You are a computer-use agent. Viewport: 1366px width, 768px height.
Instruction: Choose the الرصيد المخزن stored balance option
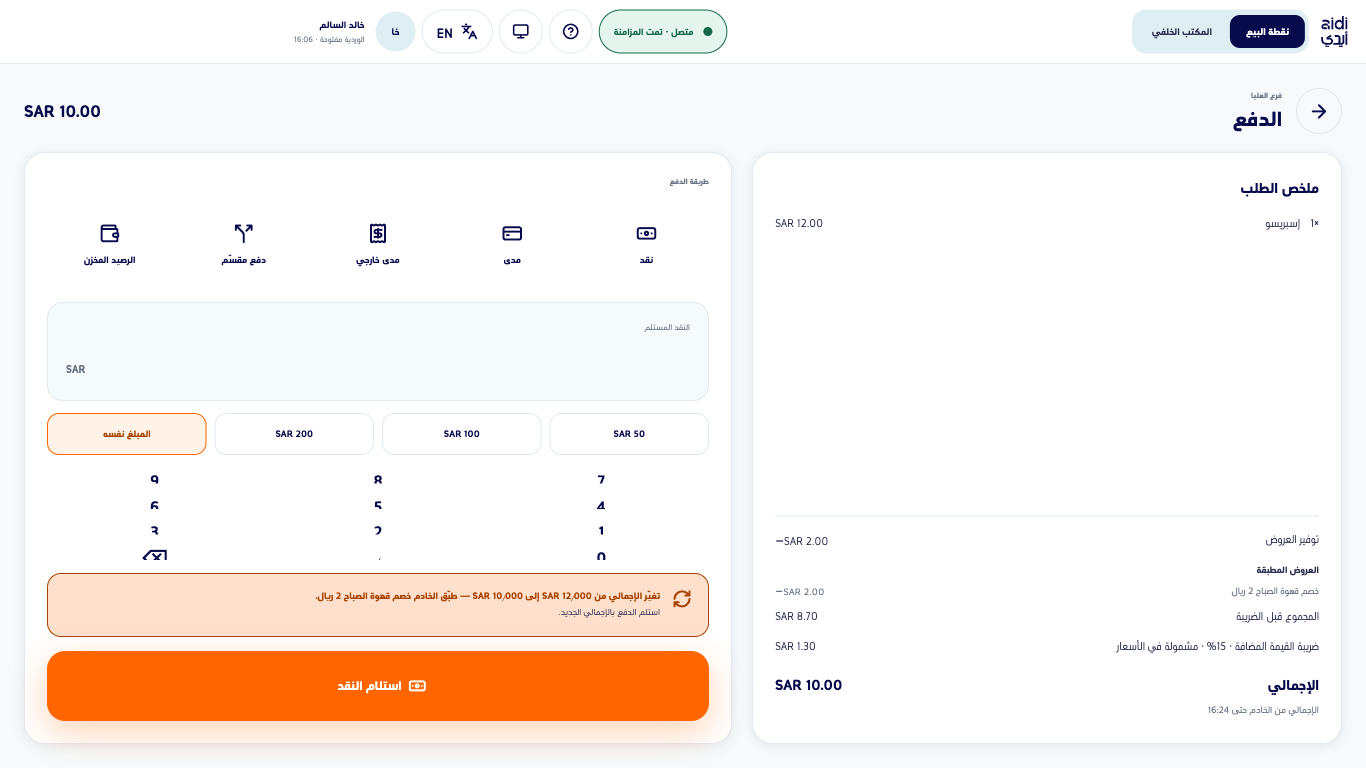[x=110, y=244]
